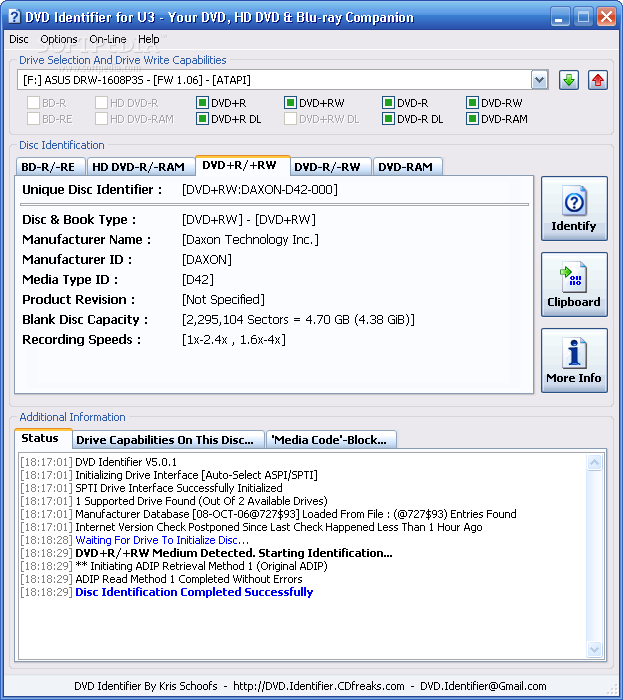Click the Daxon Technology Inc. manufacturer value

(x=250, y=240)
